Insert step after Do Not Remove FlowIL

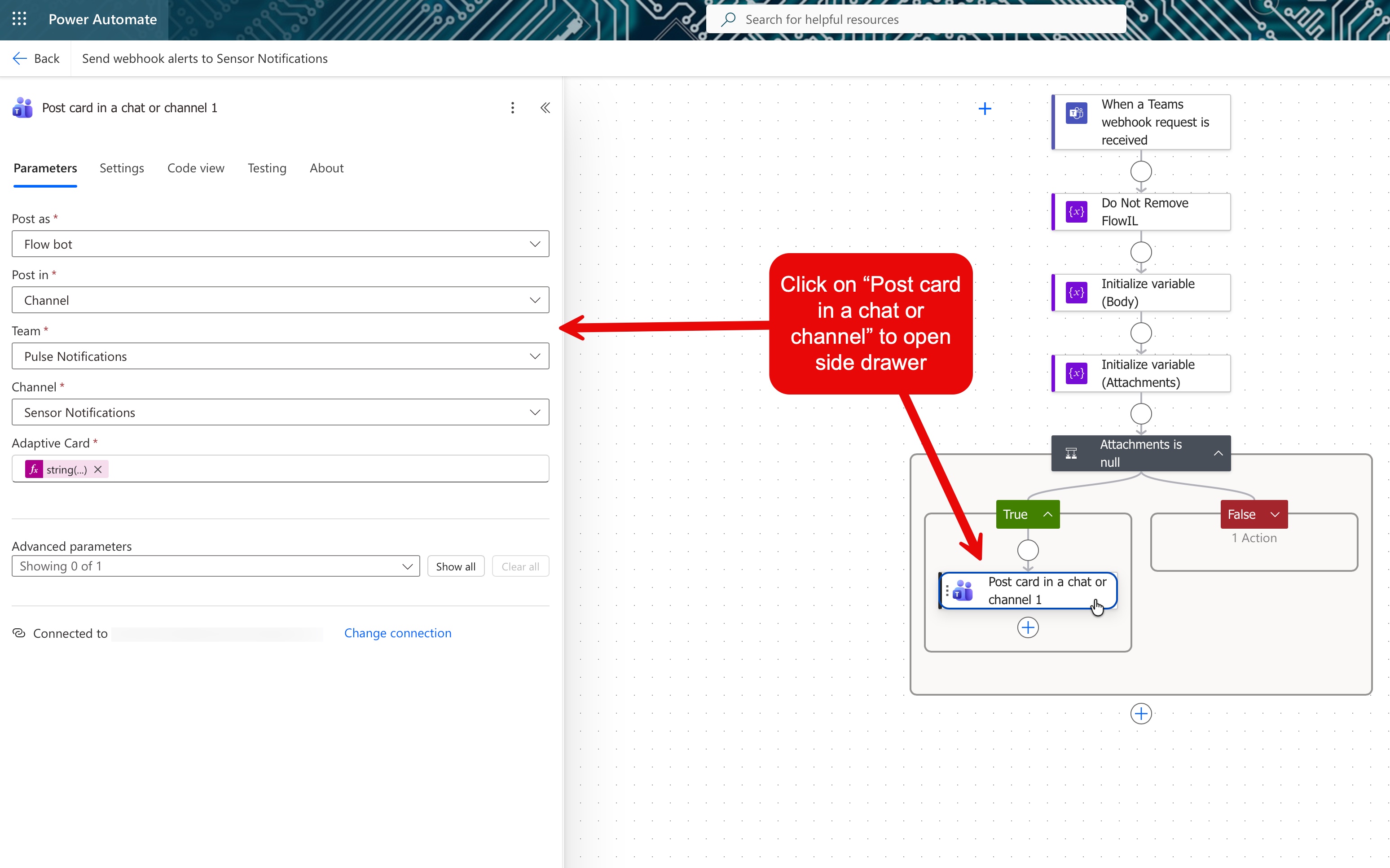[x=1141, y=252]
